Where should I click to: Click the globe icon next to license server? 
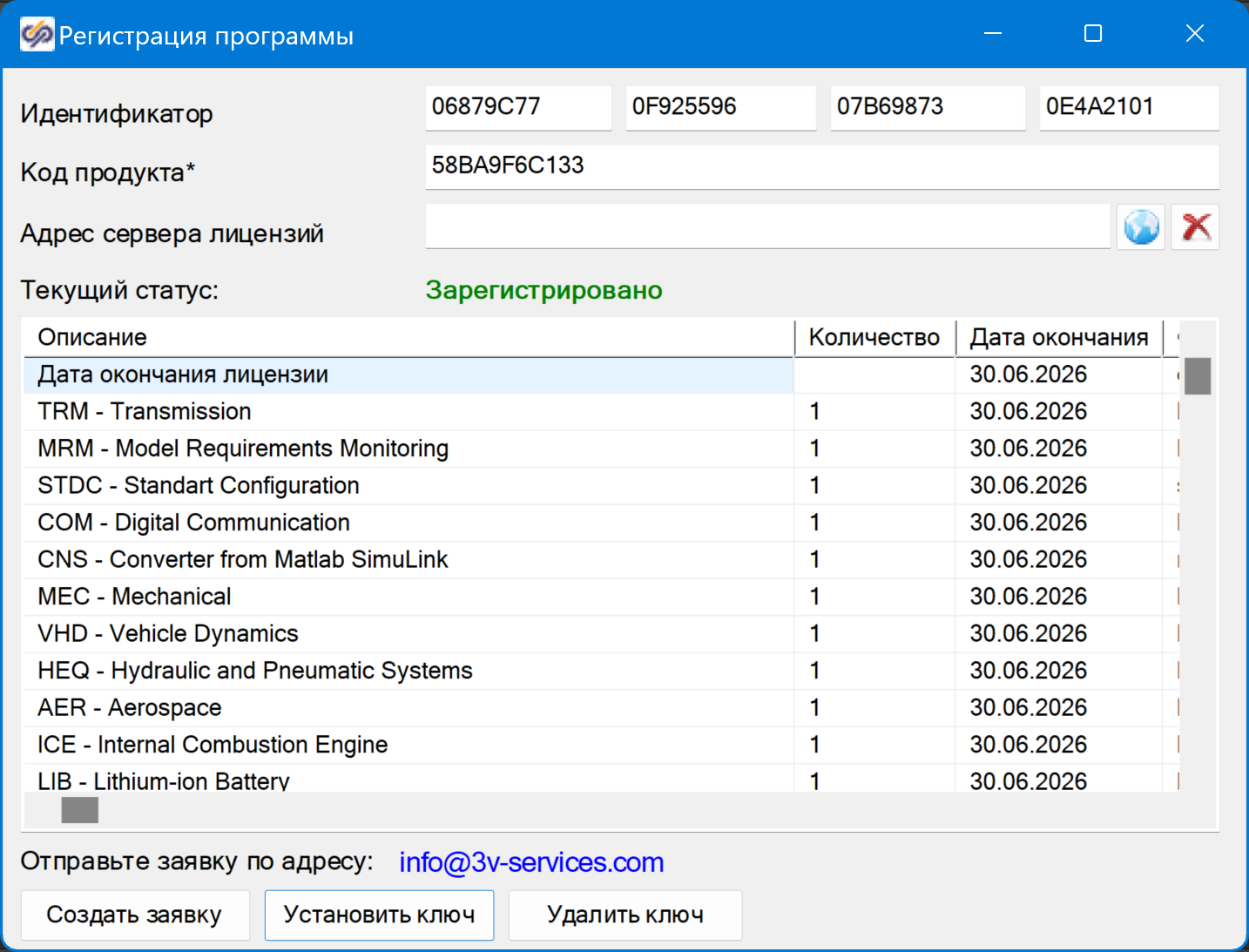click(x=1140, y=227)
